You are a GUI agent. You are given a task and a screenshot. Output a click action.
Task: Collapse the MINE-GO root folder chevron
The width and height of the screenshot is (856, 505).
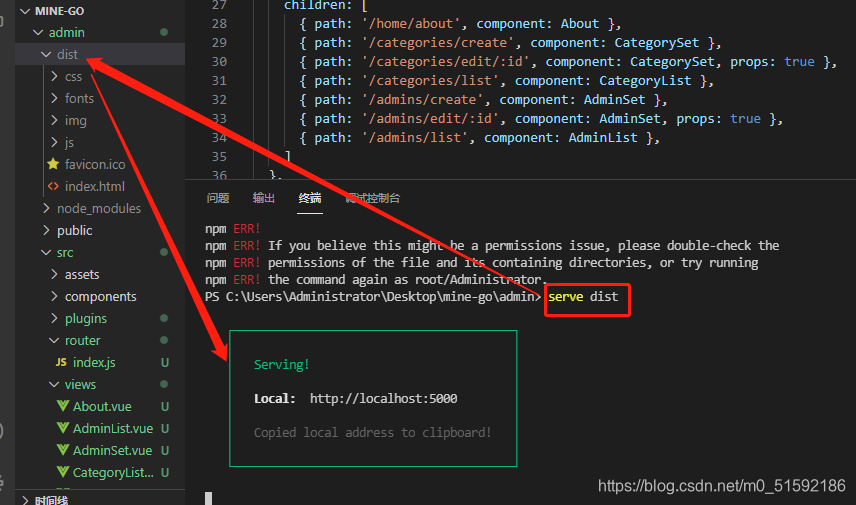pyautogui.click(x=25, y=11)
